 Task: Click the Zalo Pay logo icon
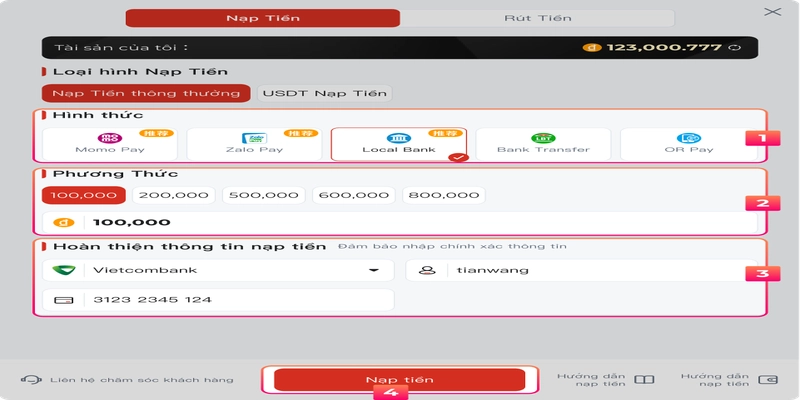(x=254, y=138)
